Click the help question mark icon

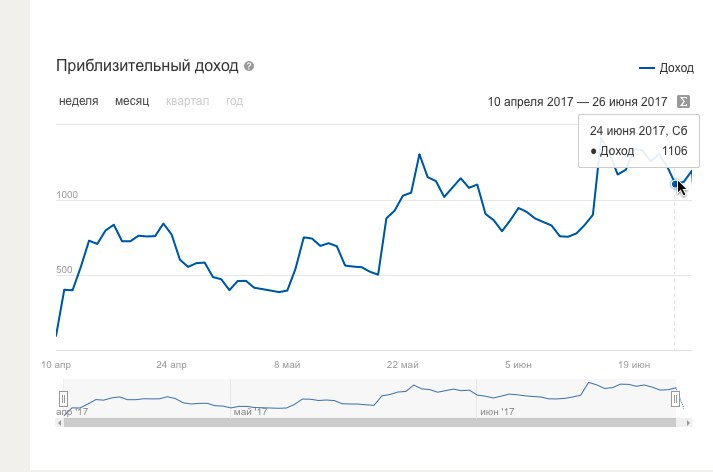pos(249,67)
